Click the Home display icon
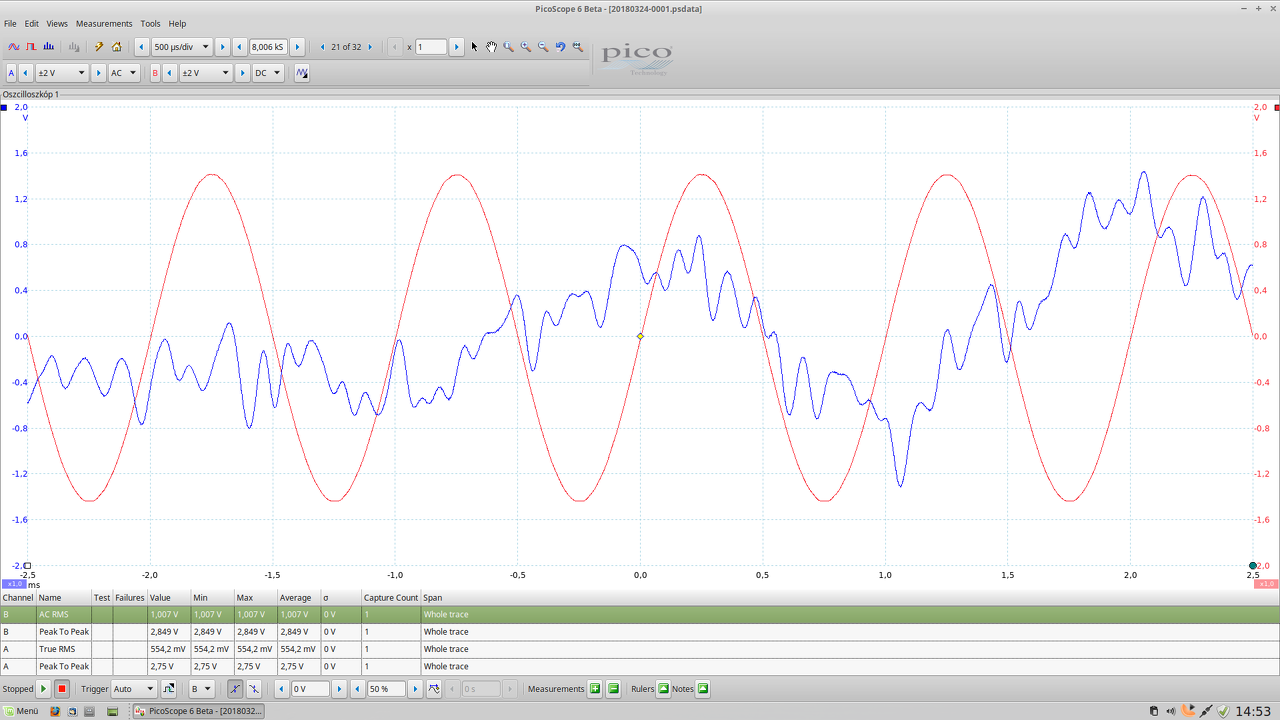This screenshot has width=1280, height=720. click(117, 47)
